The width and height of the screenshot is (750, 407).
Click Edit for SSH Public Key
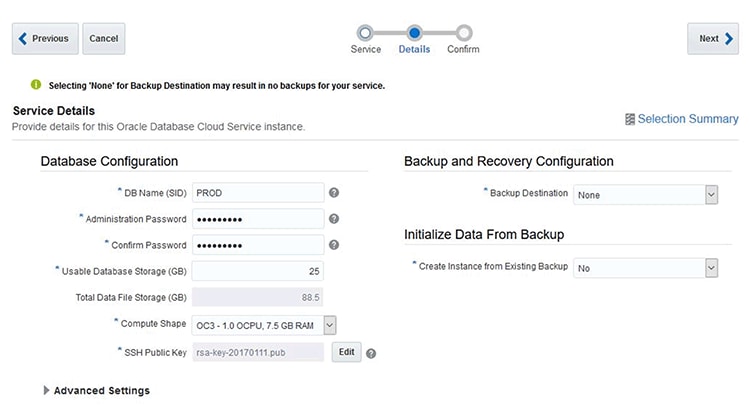click(x=345, y=352)
